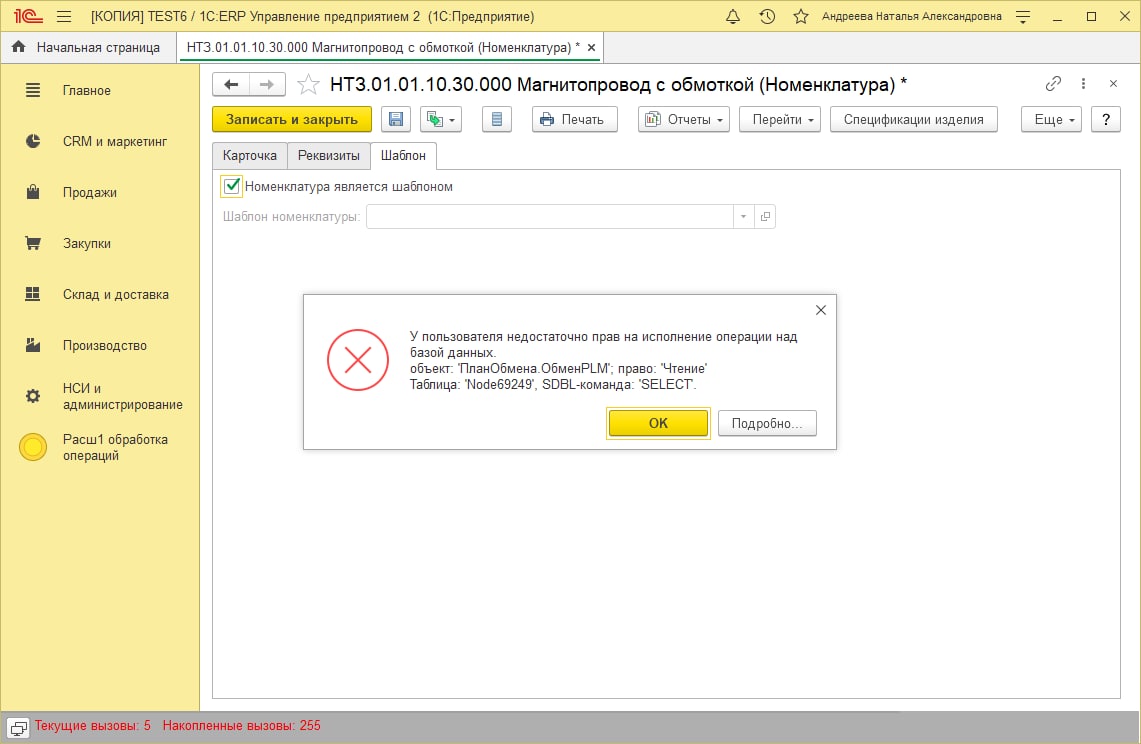The image size is (1141, 744).
Task: Copy link with the chain icon
Action: [x=1053, y=84]
